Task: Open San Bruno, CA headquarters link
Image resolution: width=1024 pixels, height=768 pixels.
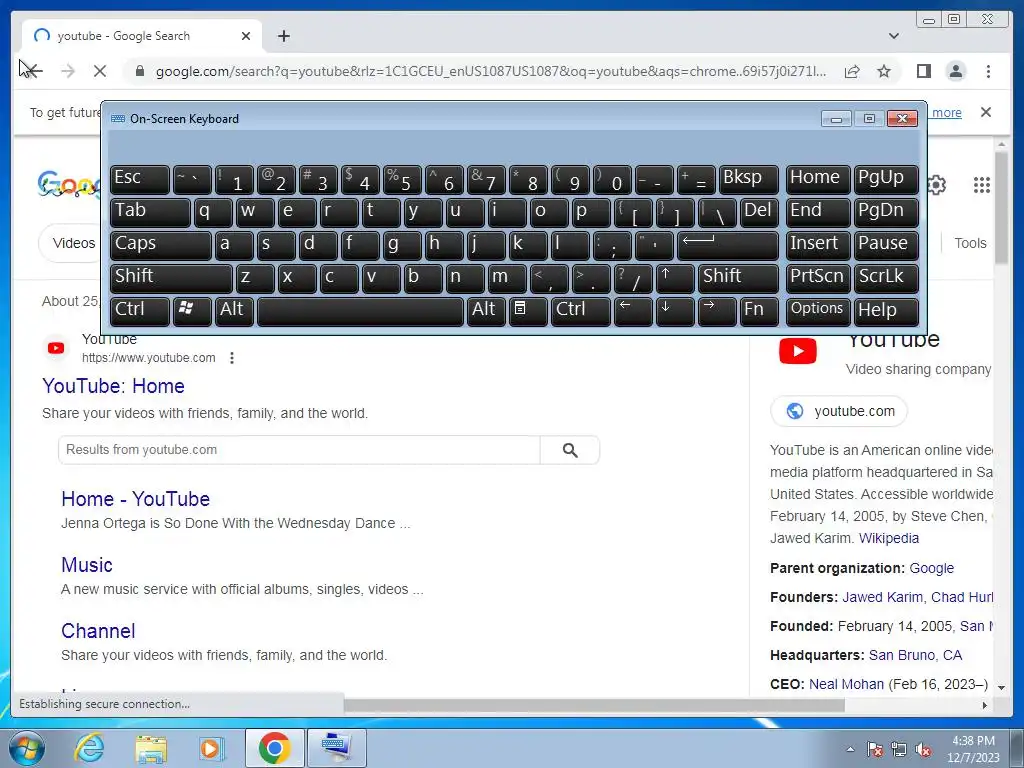Action: coord(915,655)
